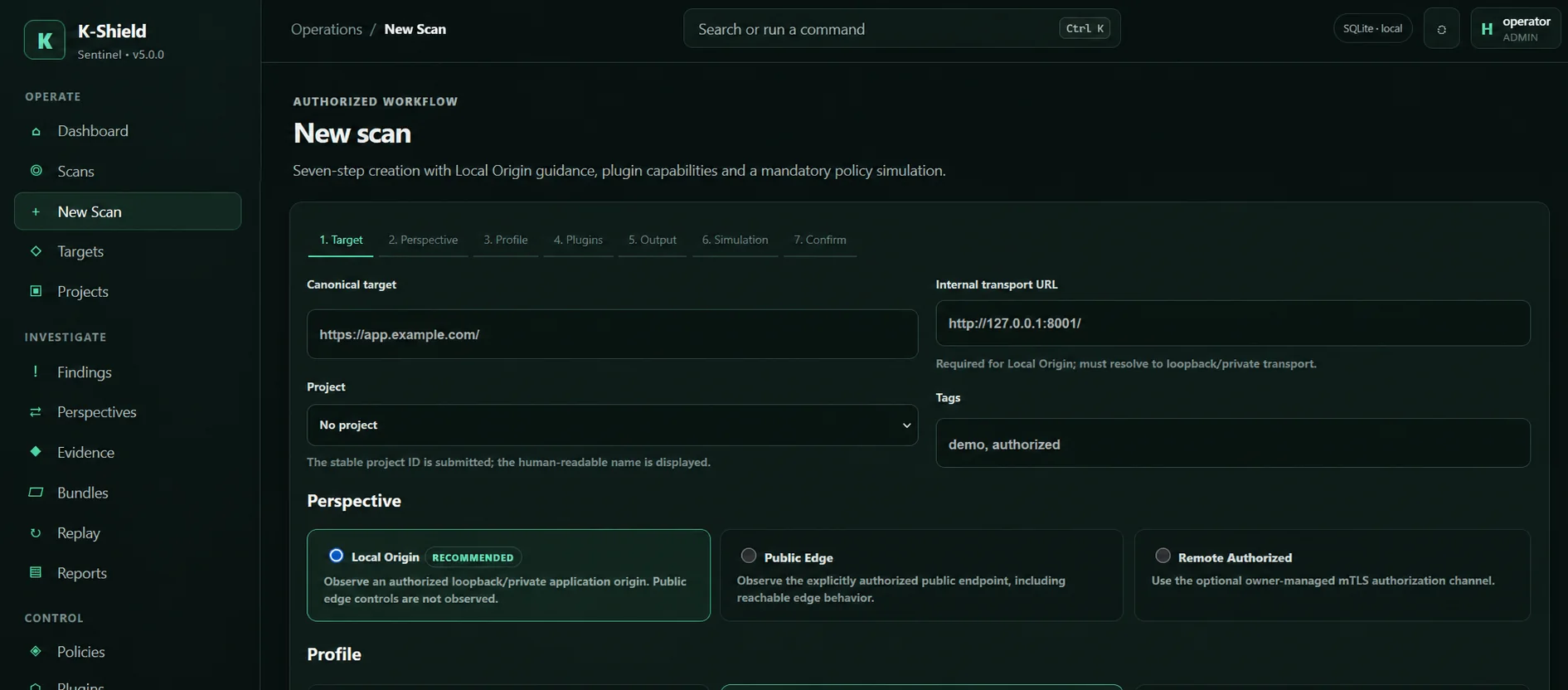
Task: Click the New Scan breadcrumb text
Action: pyautogui.click(x=415, y=29)
